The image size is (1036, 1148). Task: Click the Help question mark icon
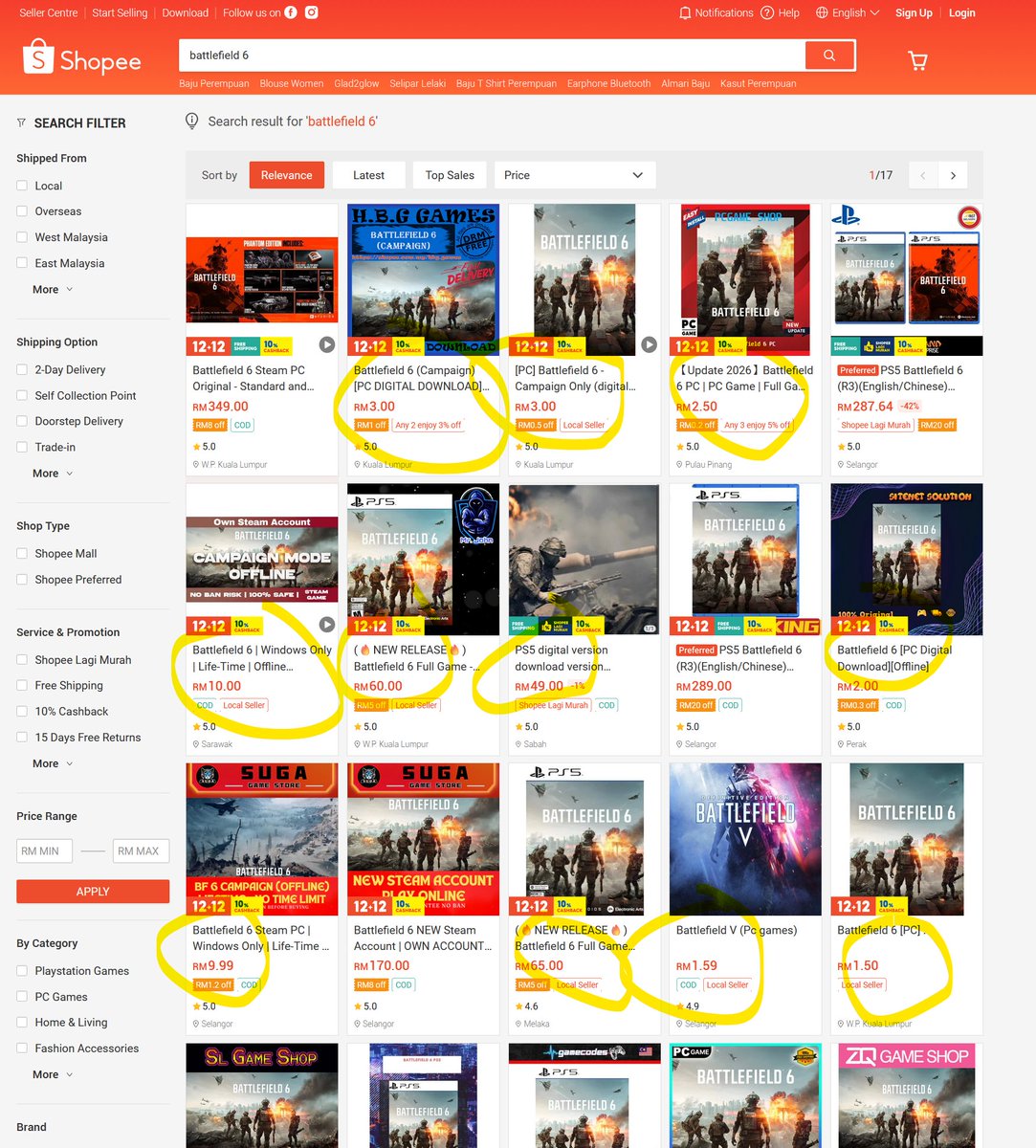pyautogui.click(x=767, y=12)
